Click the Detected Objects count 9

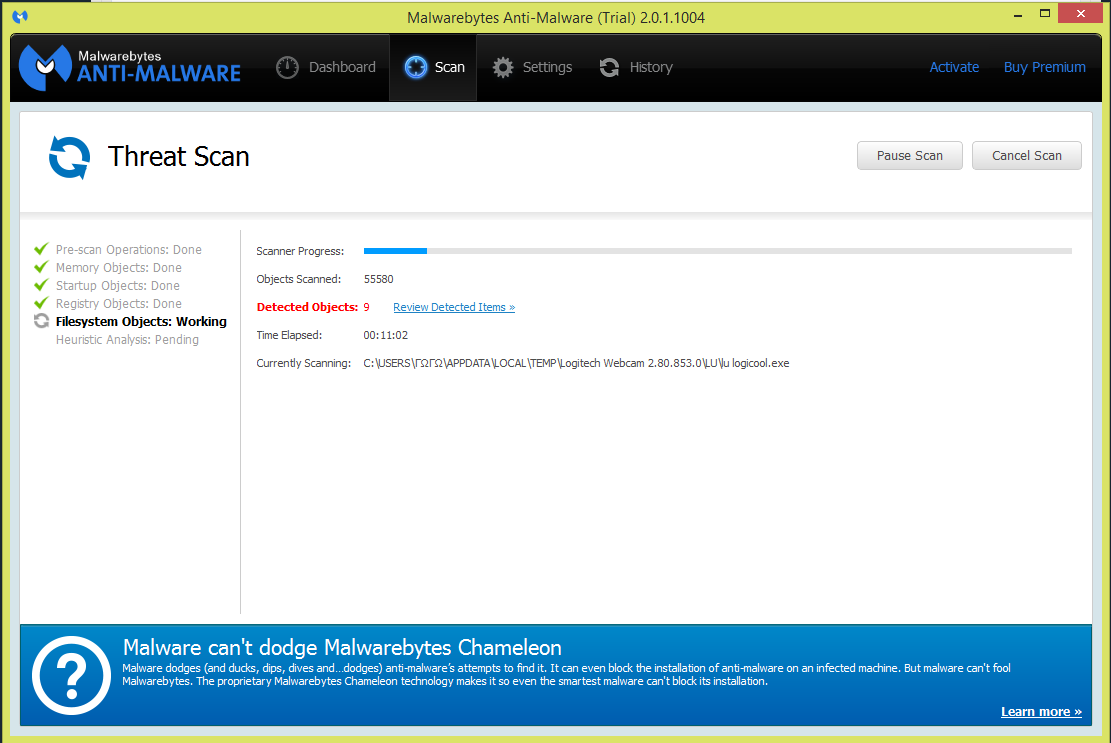point(366,307)
